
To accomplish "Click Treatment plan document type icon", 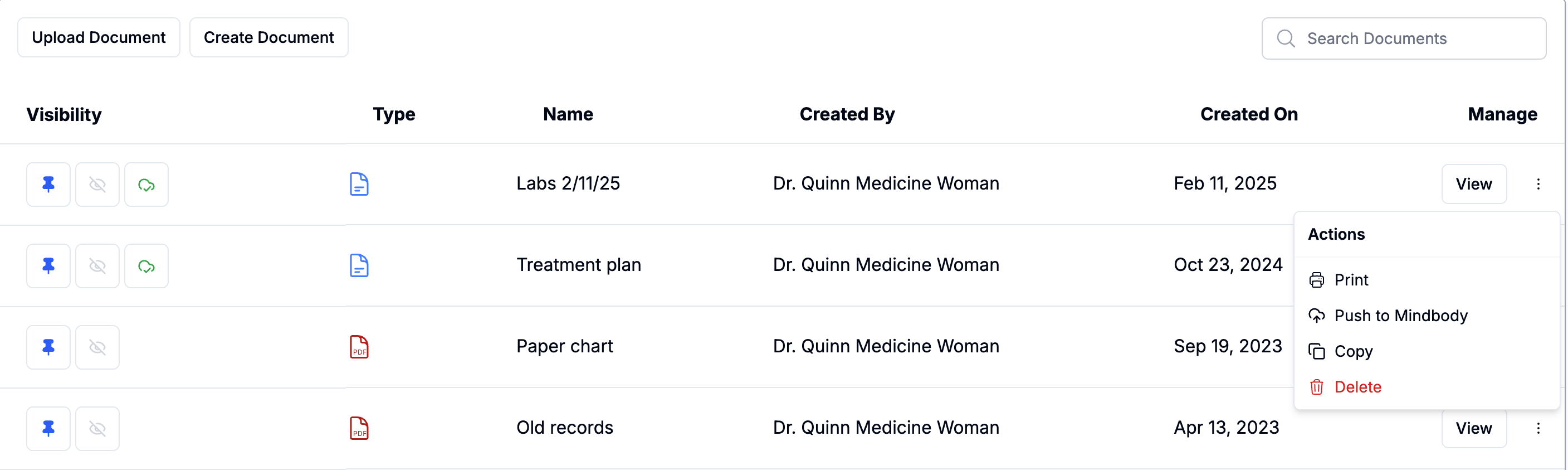I will coord(359,266).
